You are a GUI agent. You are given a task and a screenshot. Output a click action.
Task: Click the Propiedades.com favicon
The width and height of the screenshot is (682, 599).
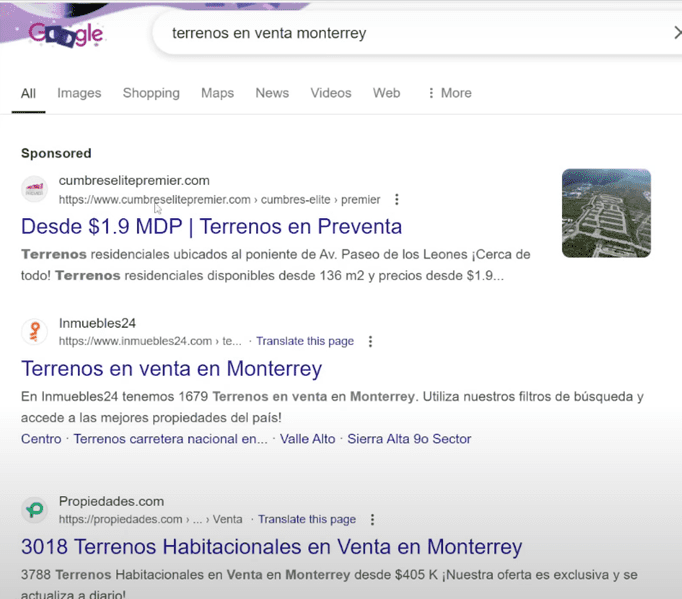click(x=34, y=510)
